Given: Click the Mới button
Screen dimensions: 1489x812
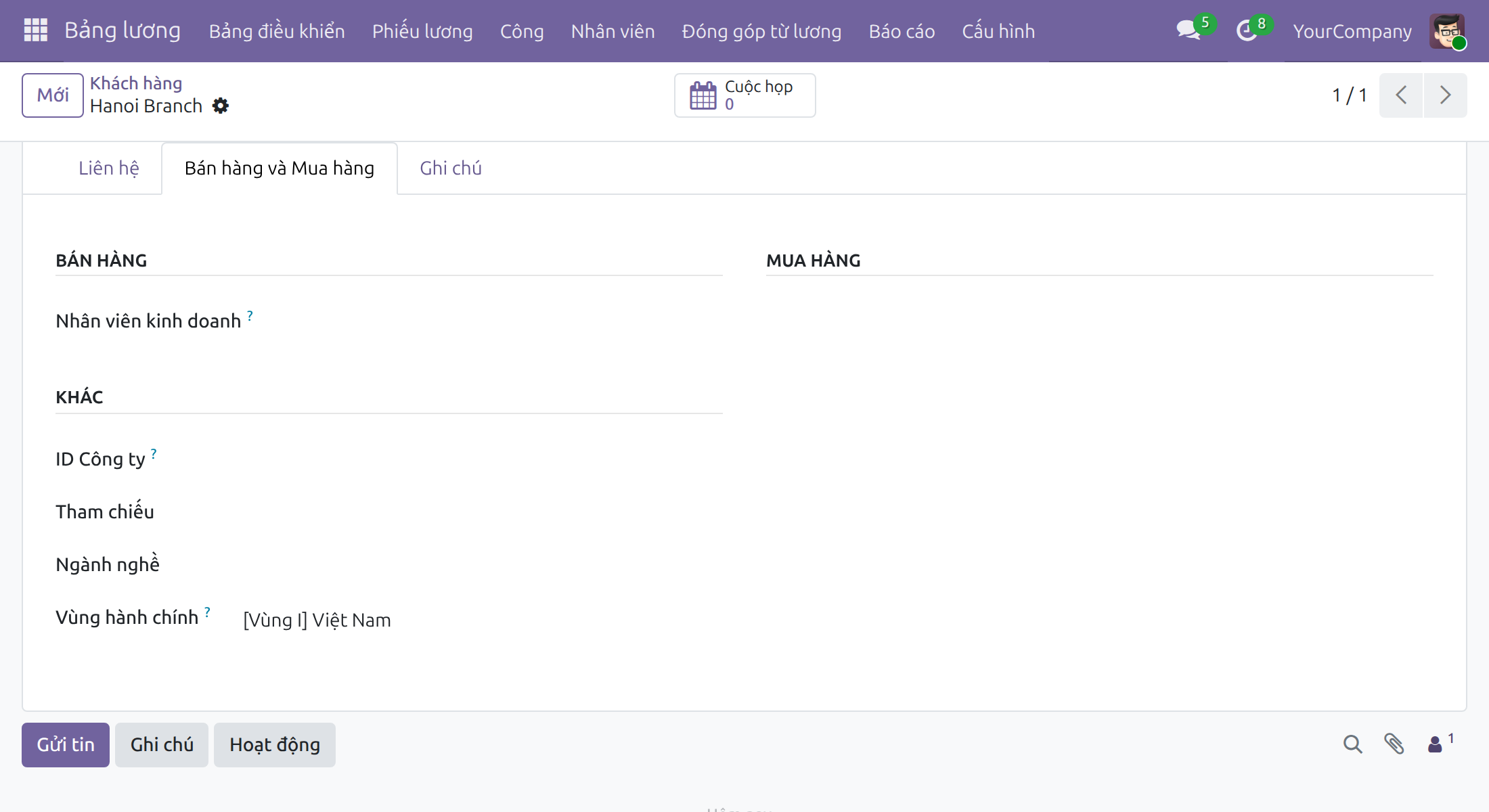Looking at the screenshot, I should (x=53, y=95).
